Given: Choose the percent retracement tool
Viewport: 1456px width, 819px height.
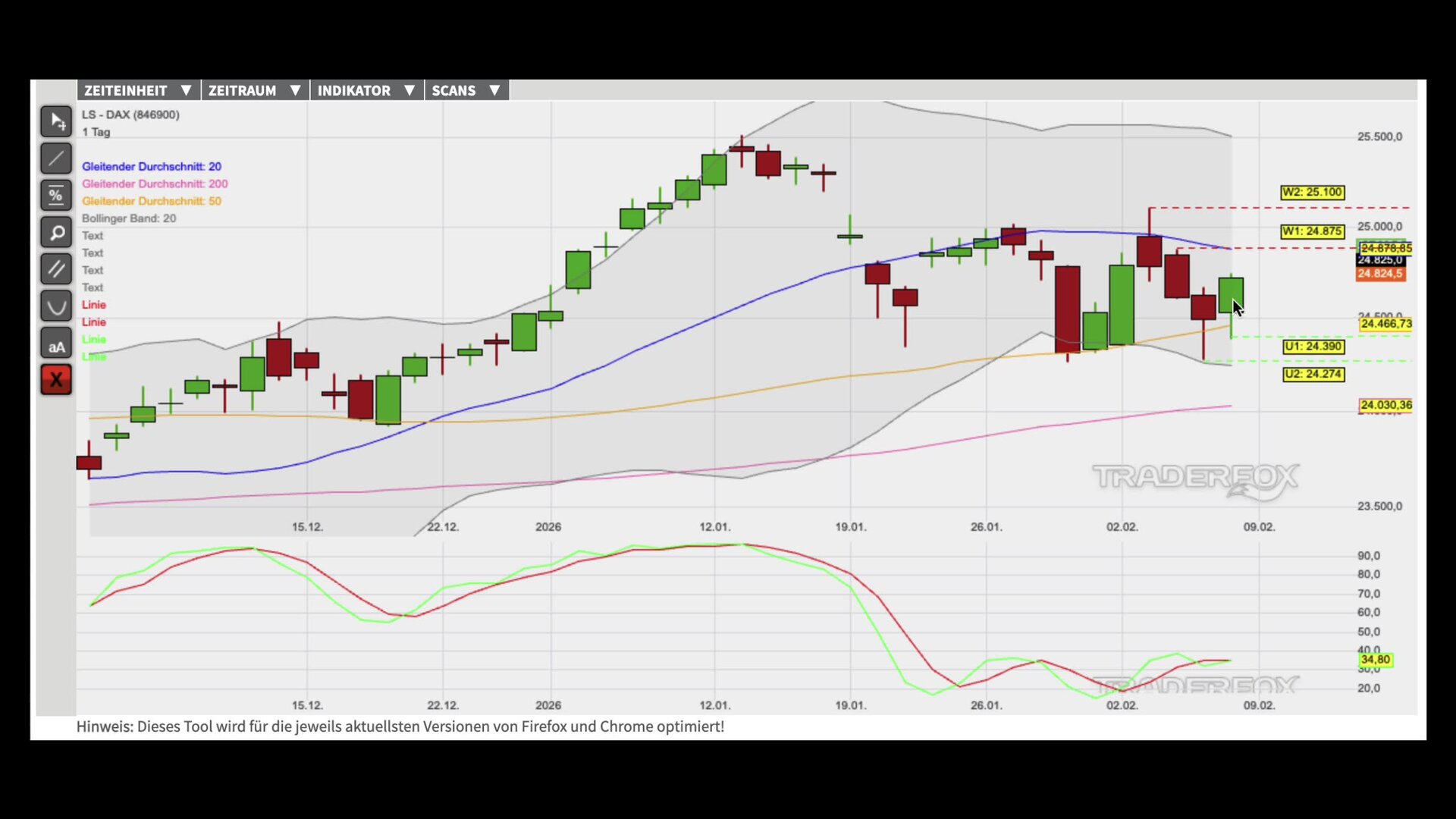Looking at the screenshot, I should point(56,196).
